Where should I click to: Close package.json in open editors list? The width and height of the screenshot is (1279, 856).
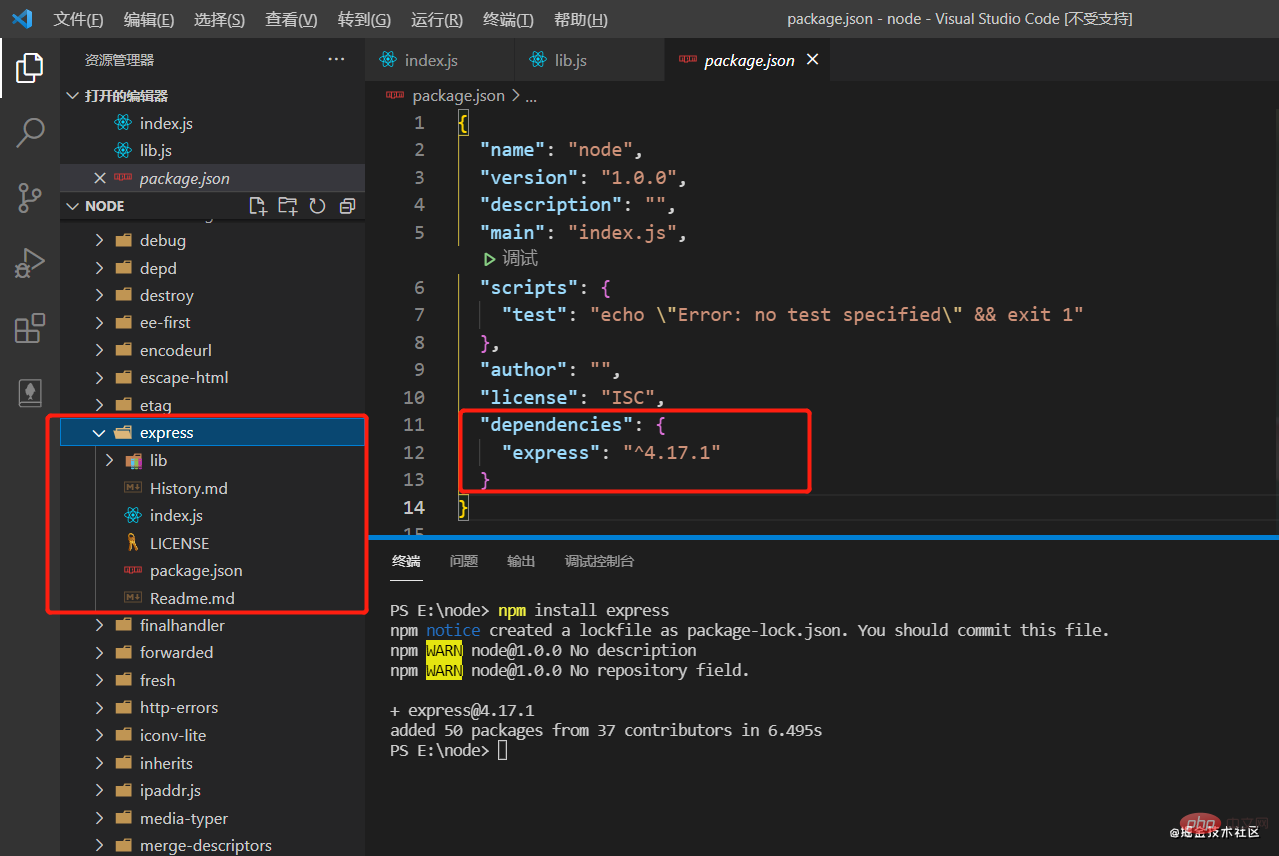point(99,178)
